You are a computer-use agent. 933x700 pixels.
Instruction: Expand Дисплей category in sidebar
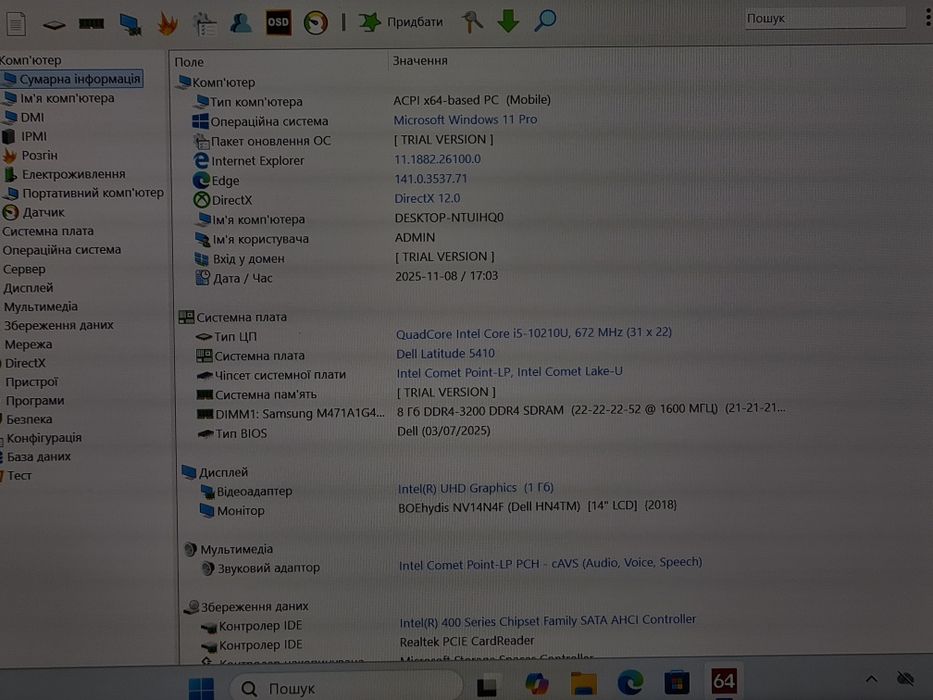point(28,288)
